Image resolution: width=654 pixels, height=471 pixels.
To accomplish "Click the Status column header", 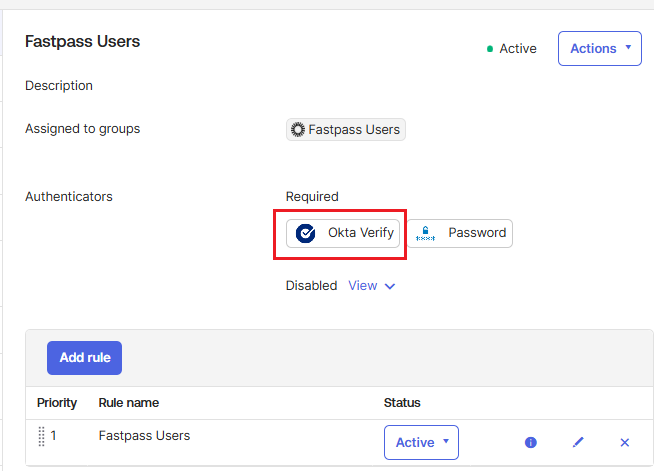I will tap(402, 403).
